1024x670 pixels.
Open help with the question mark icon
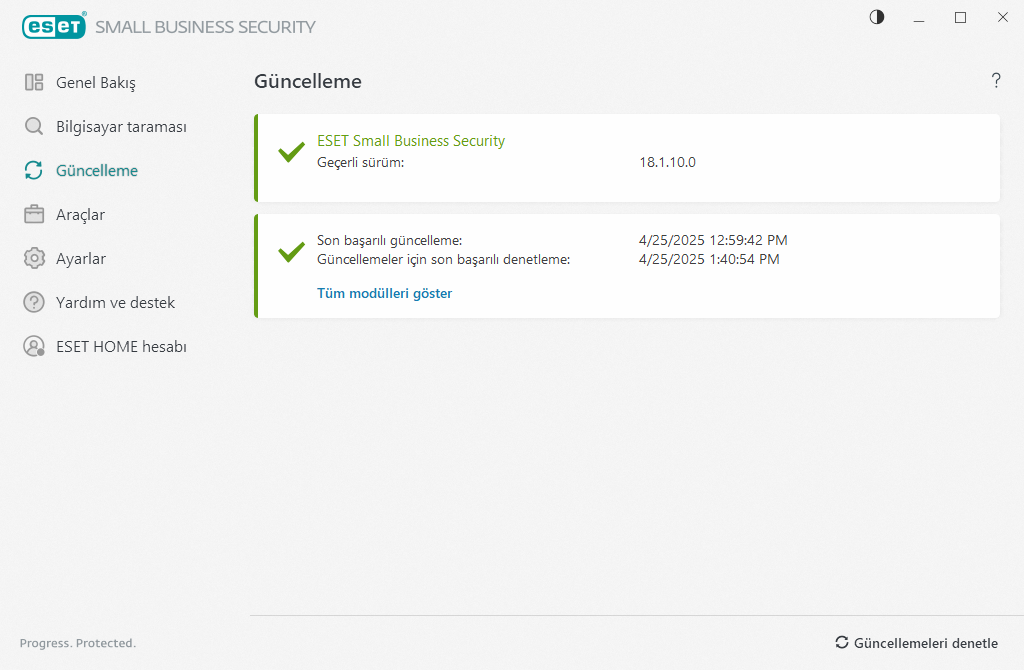pyautogui.click(x=996, y=81)
